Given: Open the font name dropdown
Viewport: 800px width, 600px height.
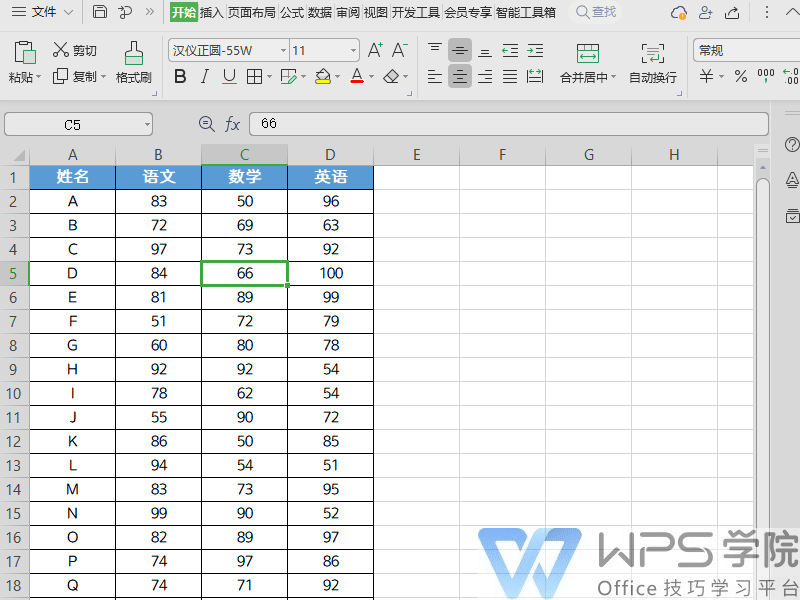Looking at the screenshot, I should tap(283, 50).
